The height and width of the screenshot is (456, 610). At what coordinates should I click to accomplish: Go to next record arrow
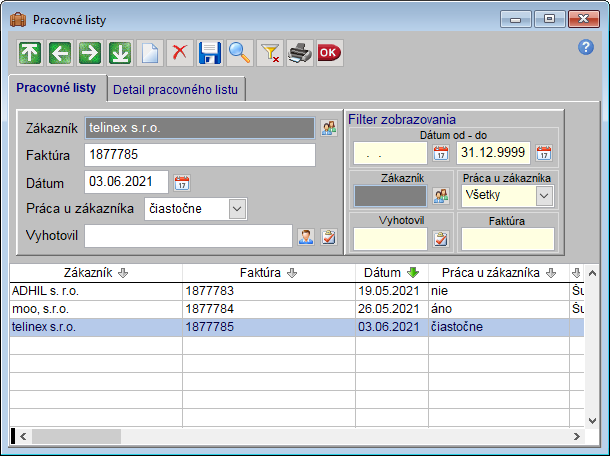pyautogui.click(x=89, y=53)
